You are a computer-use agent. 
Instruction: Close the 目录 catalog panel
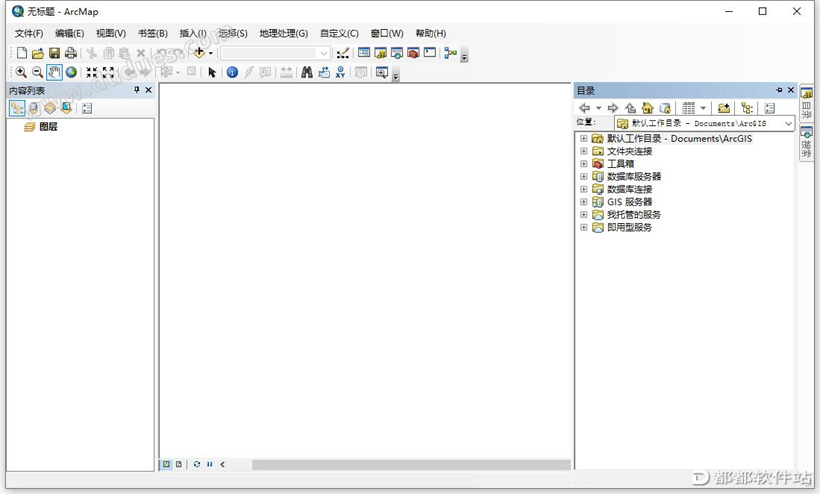click(791, 90)
